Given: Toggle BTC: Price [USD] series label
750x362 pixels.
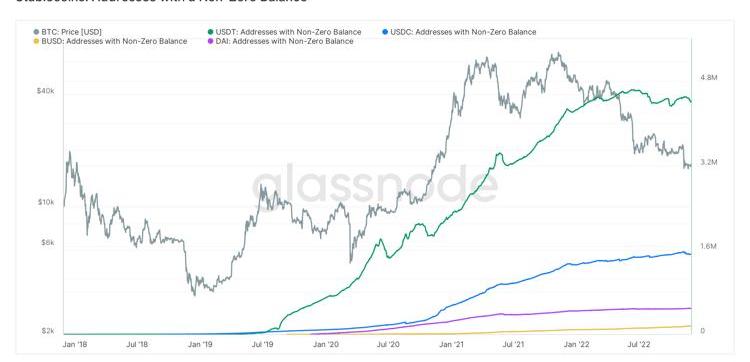Looking at the screenshot, I should [71, 32].
